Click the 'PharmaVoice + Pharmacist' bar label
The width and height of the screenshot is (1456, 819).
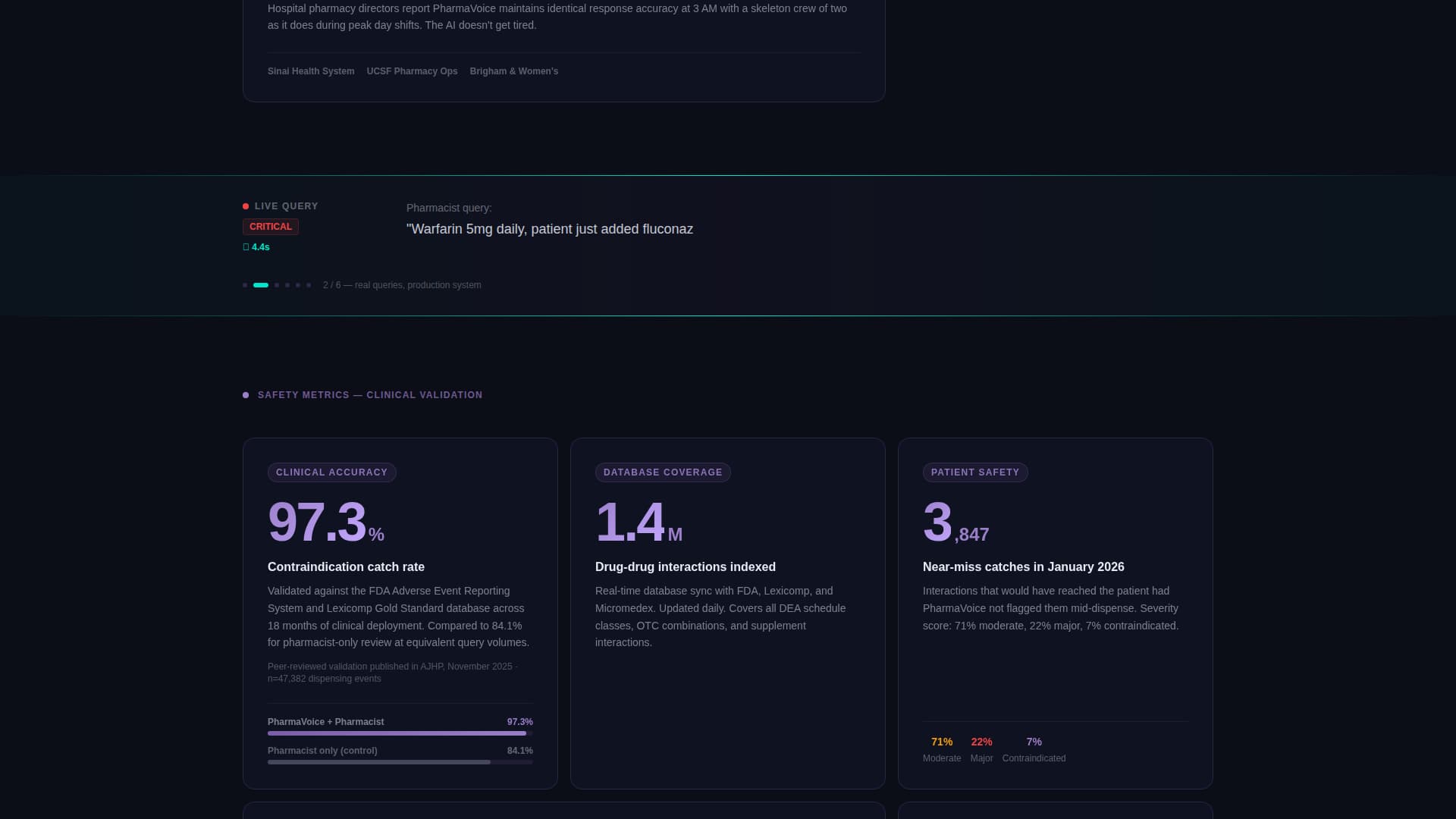tap(325, 722)
